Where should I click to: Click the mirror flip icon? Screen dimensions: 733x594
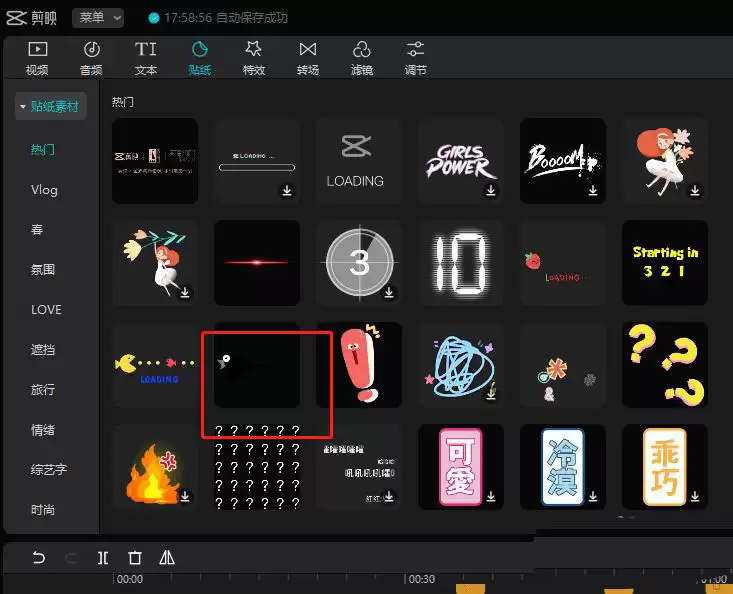pyautogui.click(x=167, y=558)
